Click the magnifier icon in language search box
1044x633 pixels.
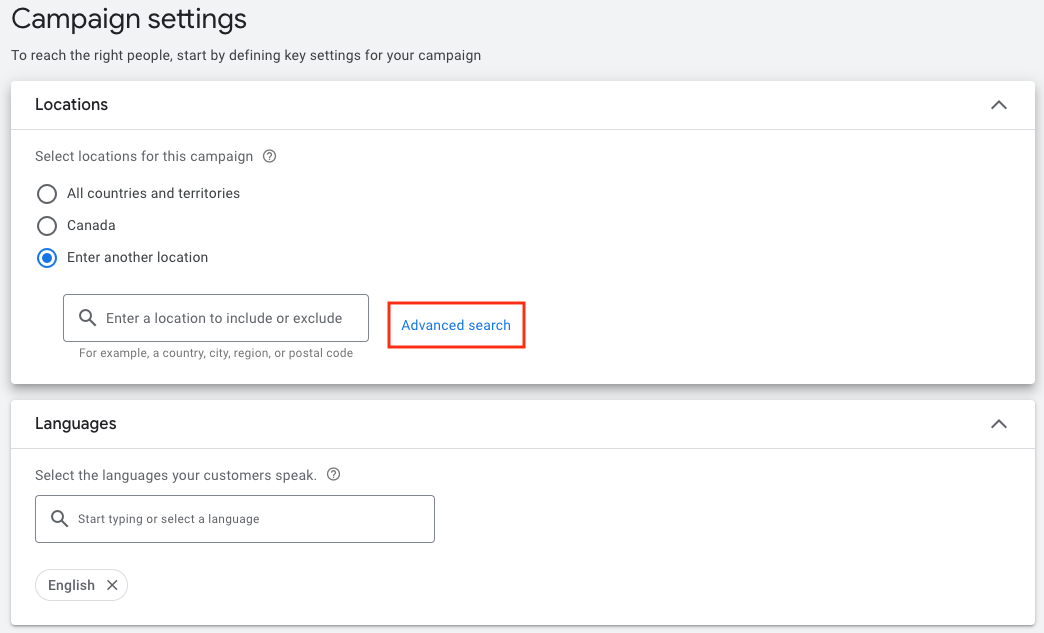[59, 519]
